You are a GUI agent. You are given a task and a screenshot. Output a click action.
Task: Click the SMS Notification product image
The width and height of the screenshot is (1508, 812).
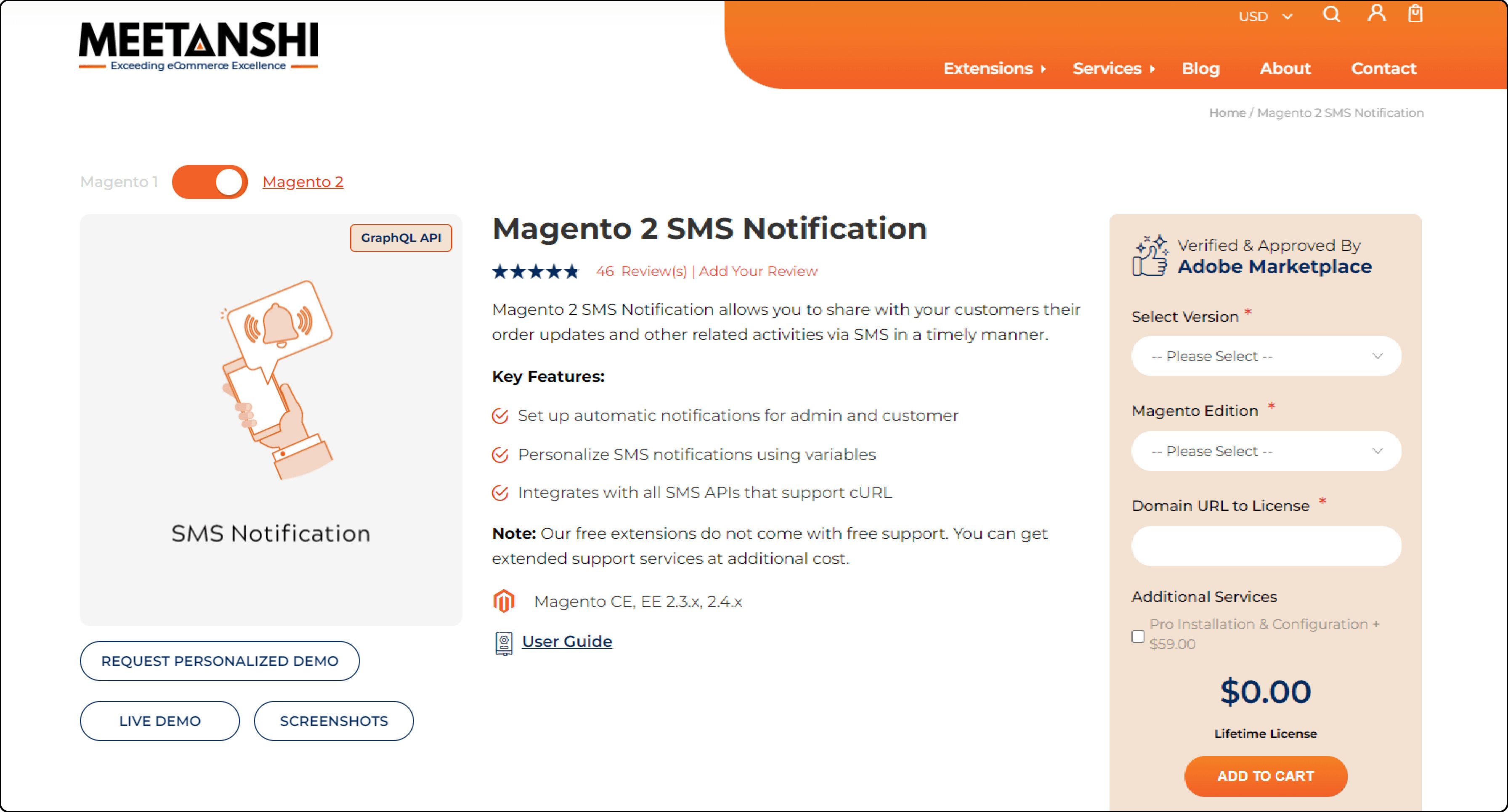point(271,419)
